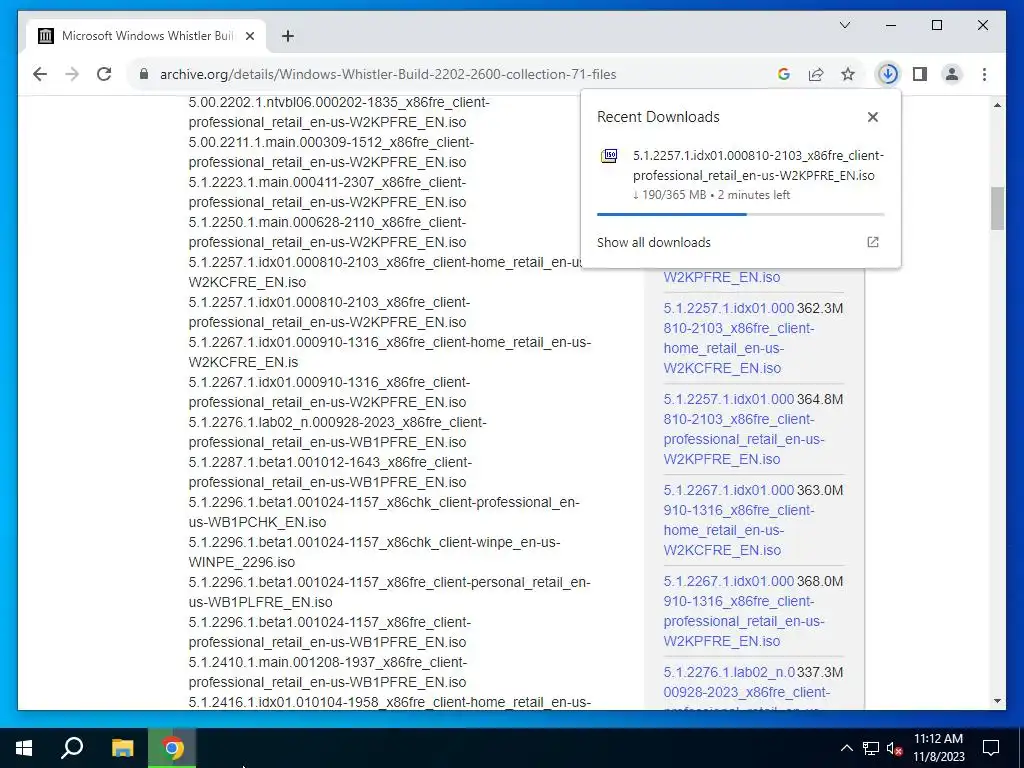Viewport: 1024px width, 768px height.
Task: Open the external-link icon beside Show all downloads
Action: [872, 242]
